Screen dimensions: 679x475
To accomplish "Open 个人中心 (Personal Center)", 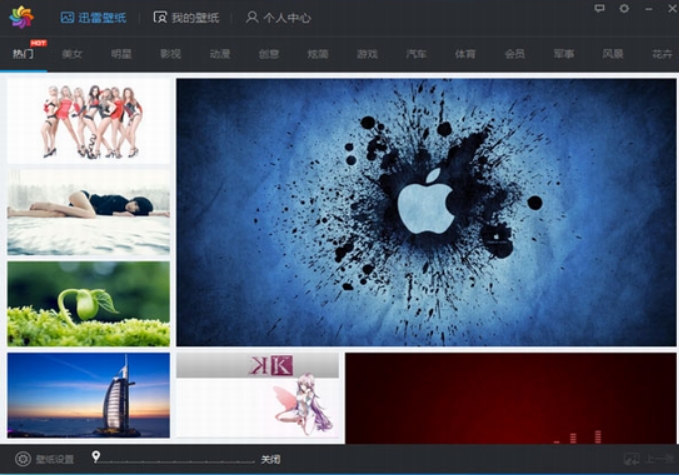I will coord(278,17).
